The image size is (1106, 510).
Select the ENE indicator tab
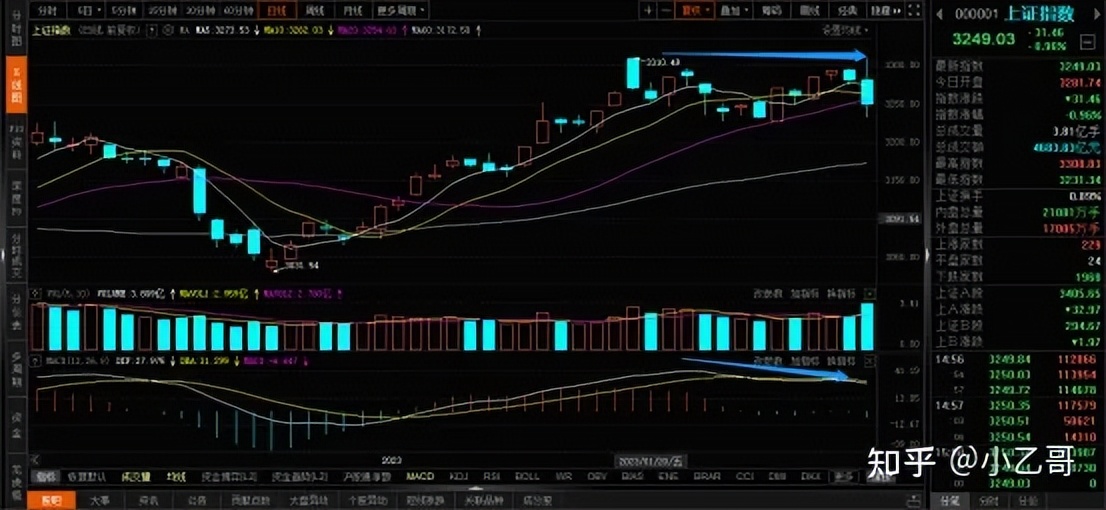[669, 477]
